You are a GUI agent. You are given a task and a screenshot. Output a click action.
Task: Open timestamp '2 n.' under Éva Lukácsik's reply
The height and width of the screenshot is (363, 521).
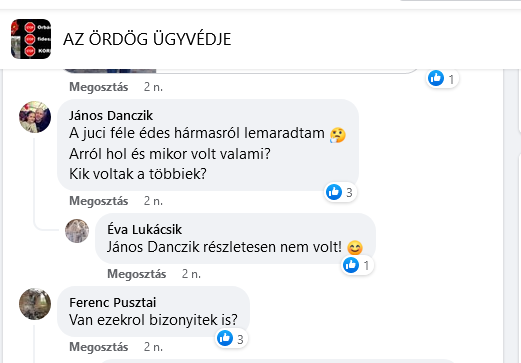pyautogui.click(x=191, y=274)
